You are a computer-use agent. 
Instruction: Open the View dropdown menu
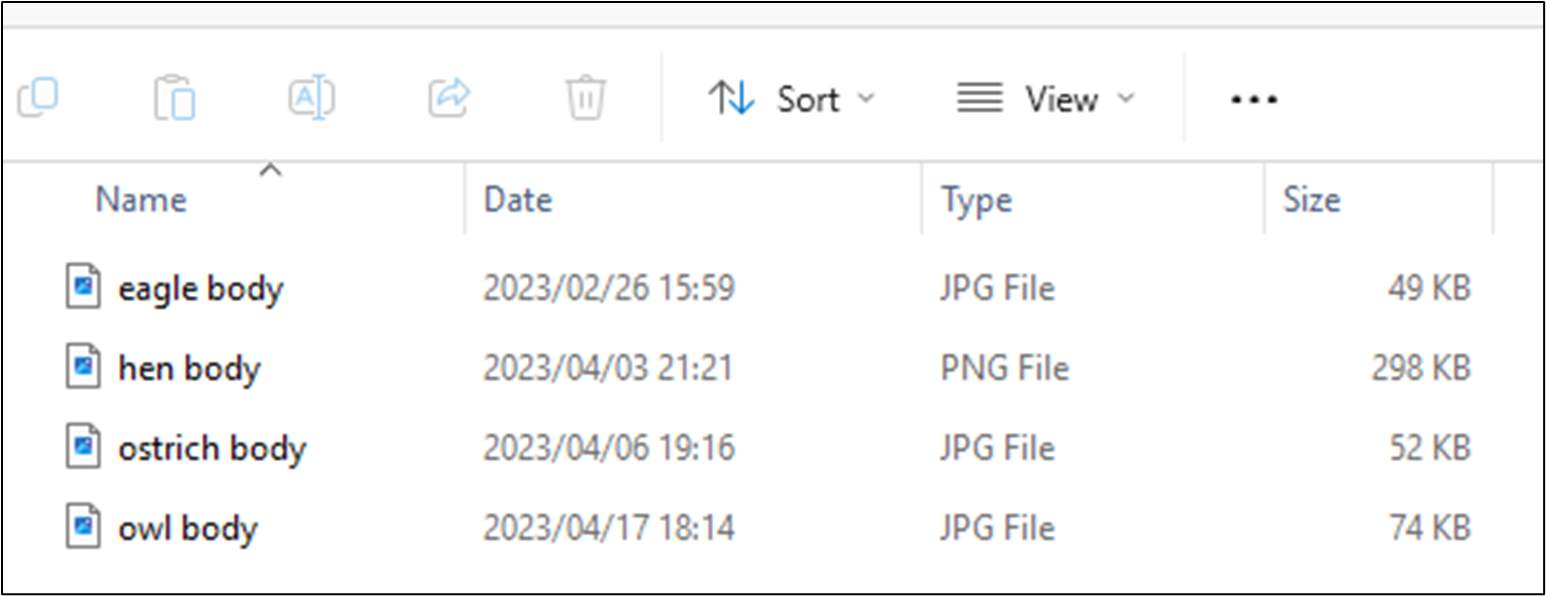[x=1046, y=99]
